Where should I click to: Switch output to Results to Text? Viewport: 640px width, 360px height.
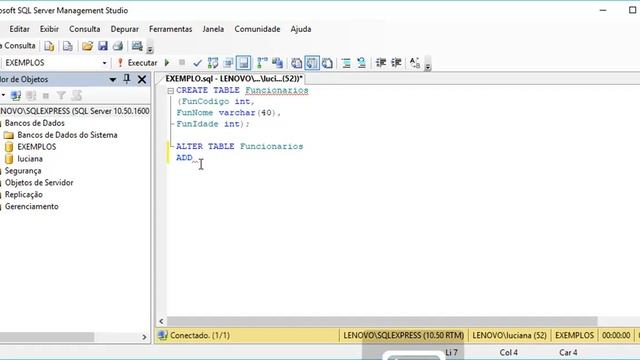(297, 63)
